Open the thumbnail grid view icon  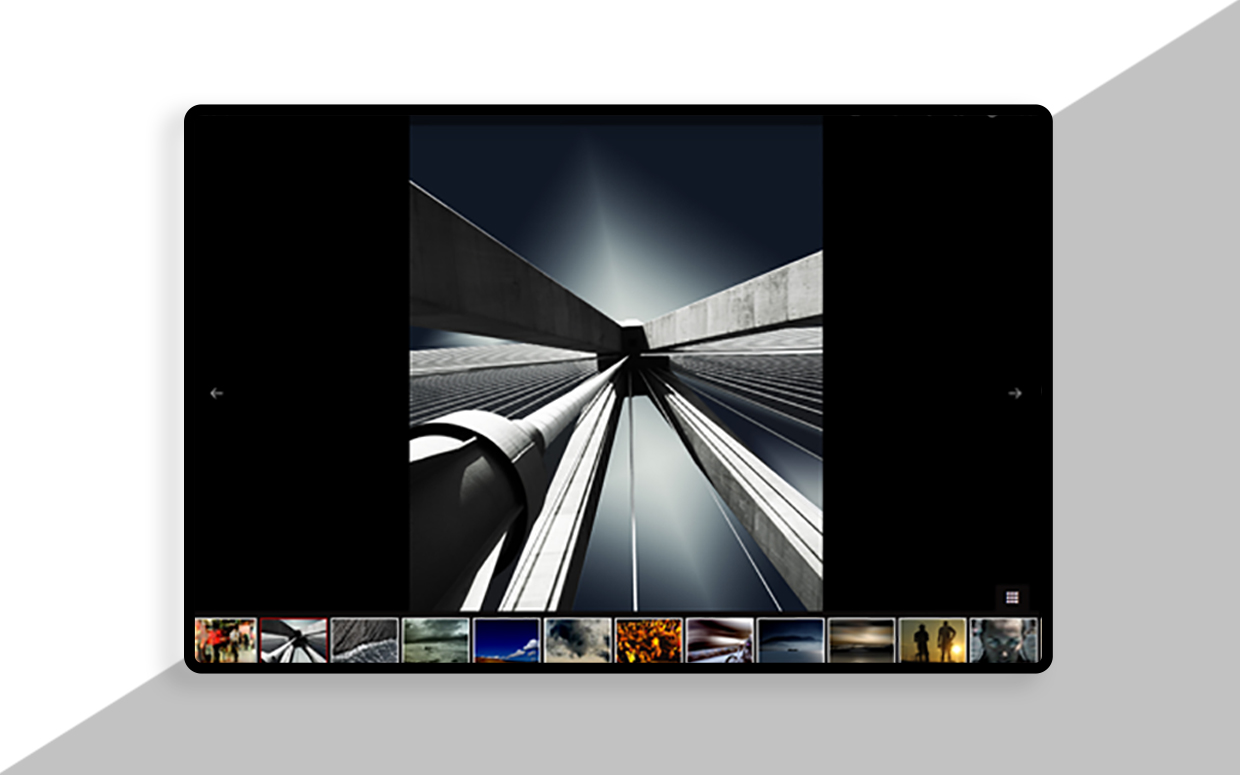coord(1012,597)
